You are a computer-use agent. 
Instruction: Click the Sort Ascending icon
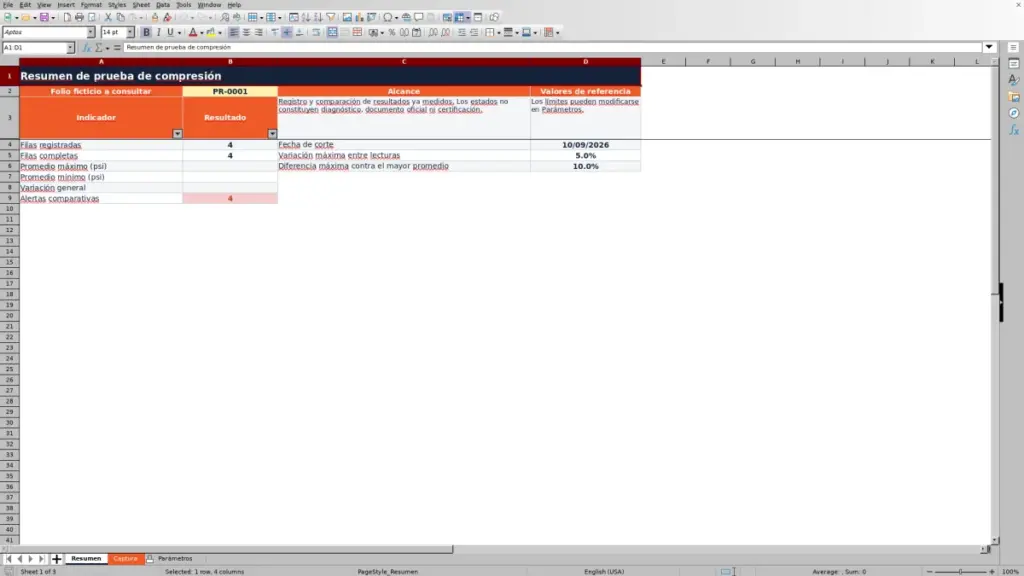coord(306,17)
